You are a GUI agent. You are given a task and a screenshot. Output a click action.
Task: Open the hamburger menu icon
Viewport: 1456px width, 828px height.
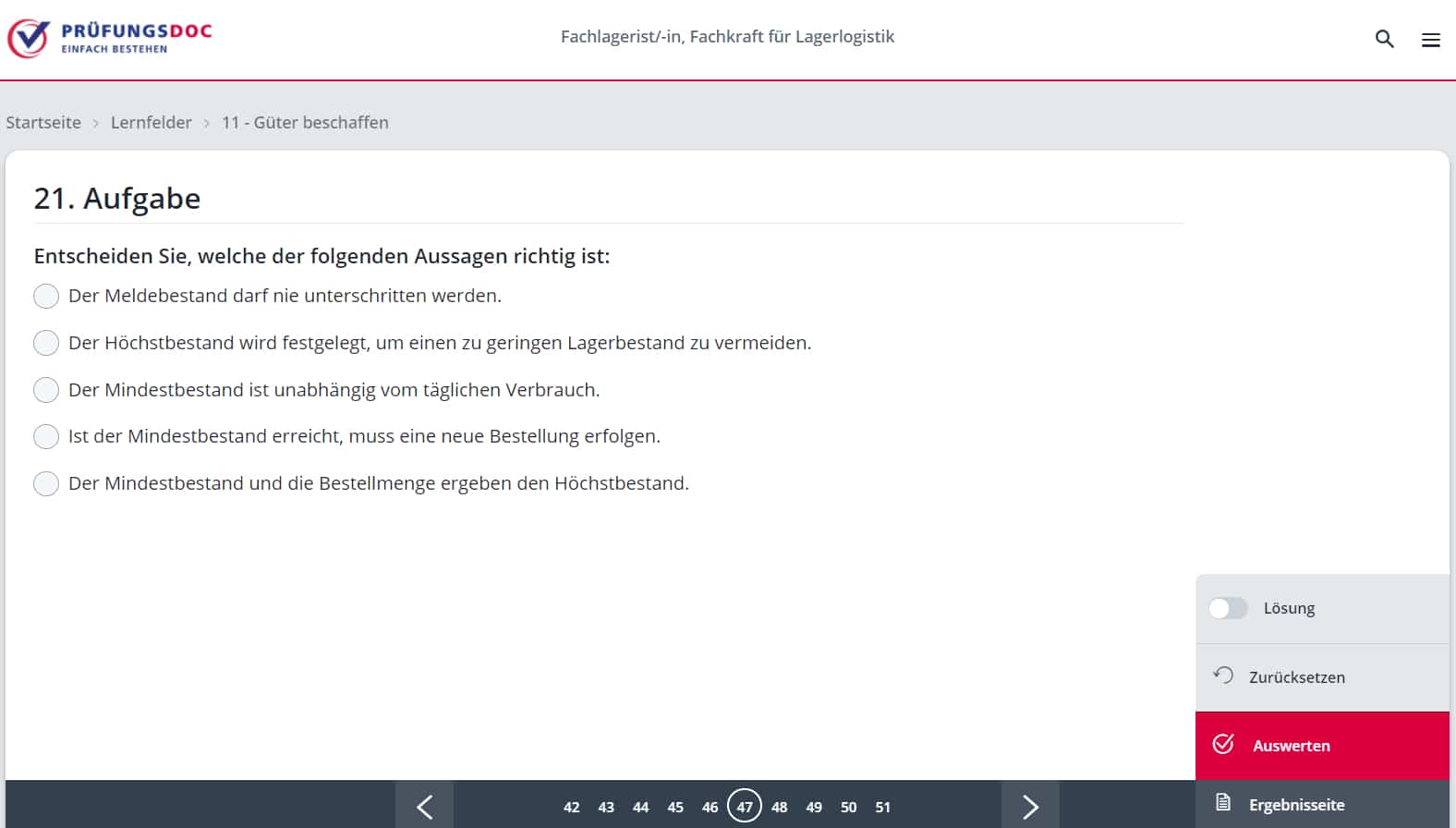[1430, 40]
